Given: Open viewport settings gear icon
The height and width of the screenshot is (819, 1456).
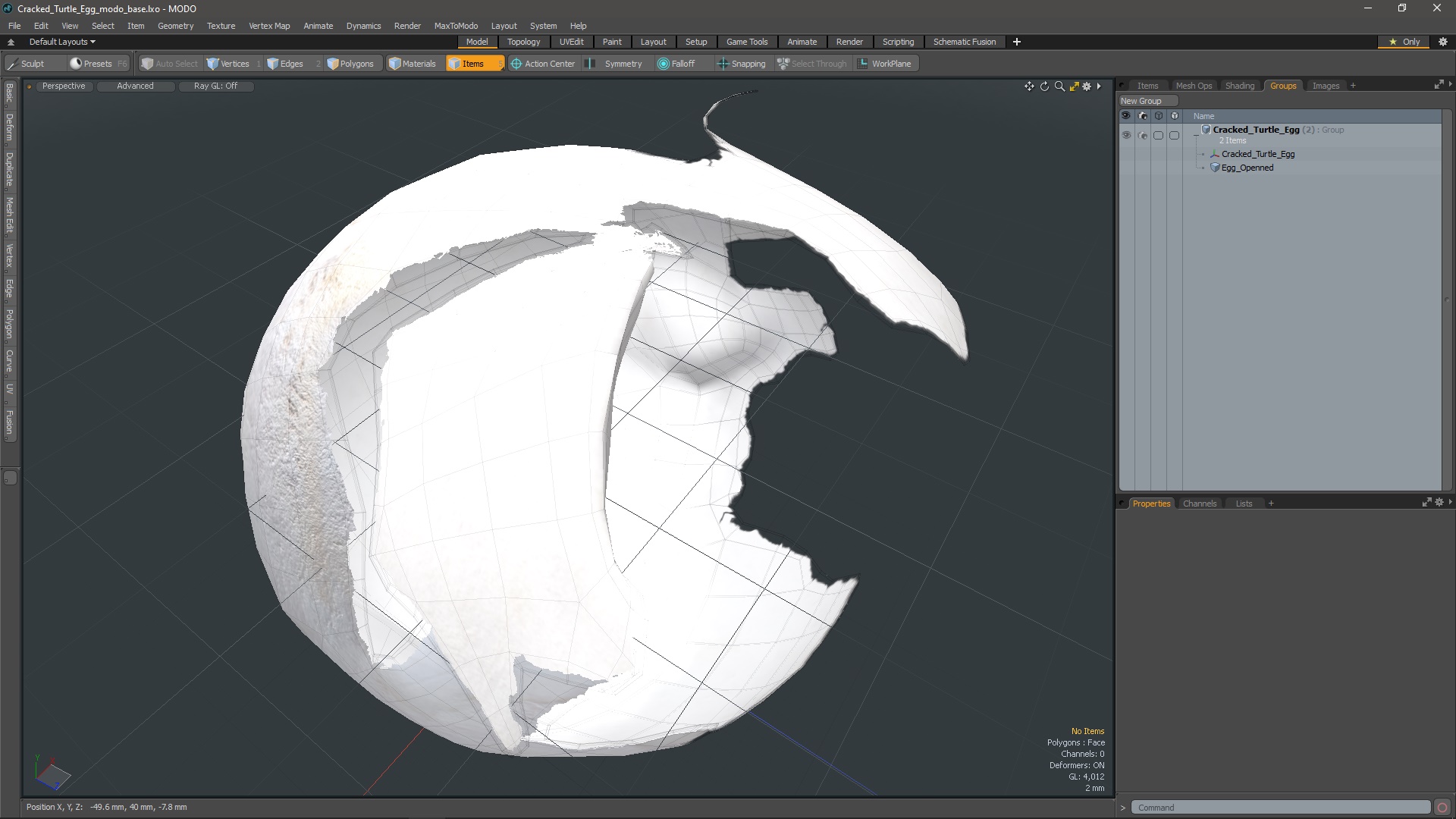Looking at the screenshot, I should tap(1087, 86).
